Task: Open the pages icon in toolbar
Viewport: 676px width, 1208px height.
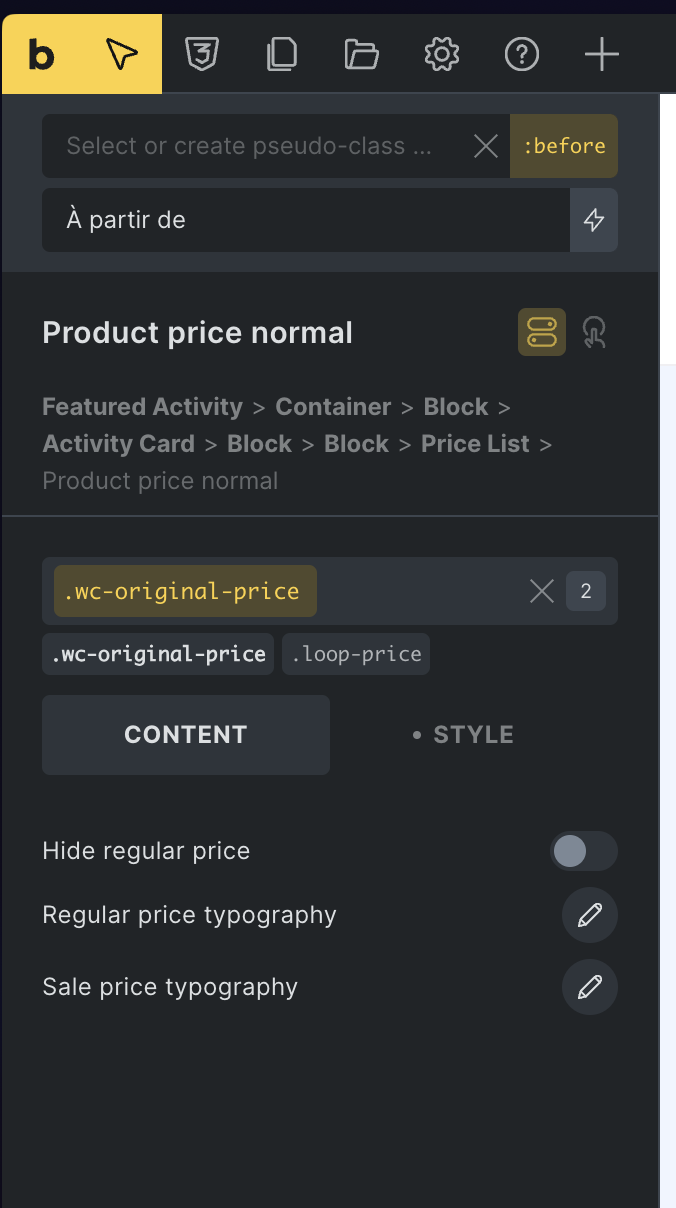Action: click(282, 55)
